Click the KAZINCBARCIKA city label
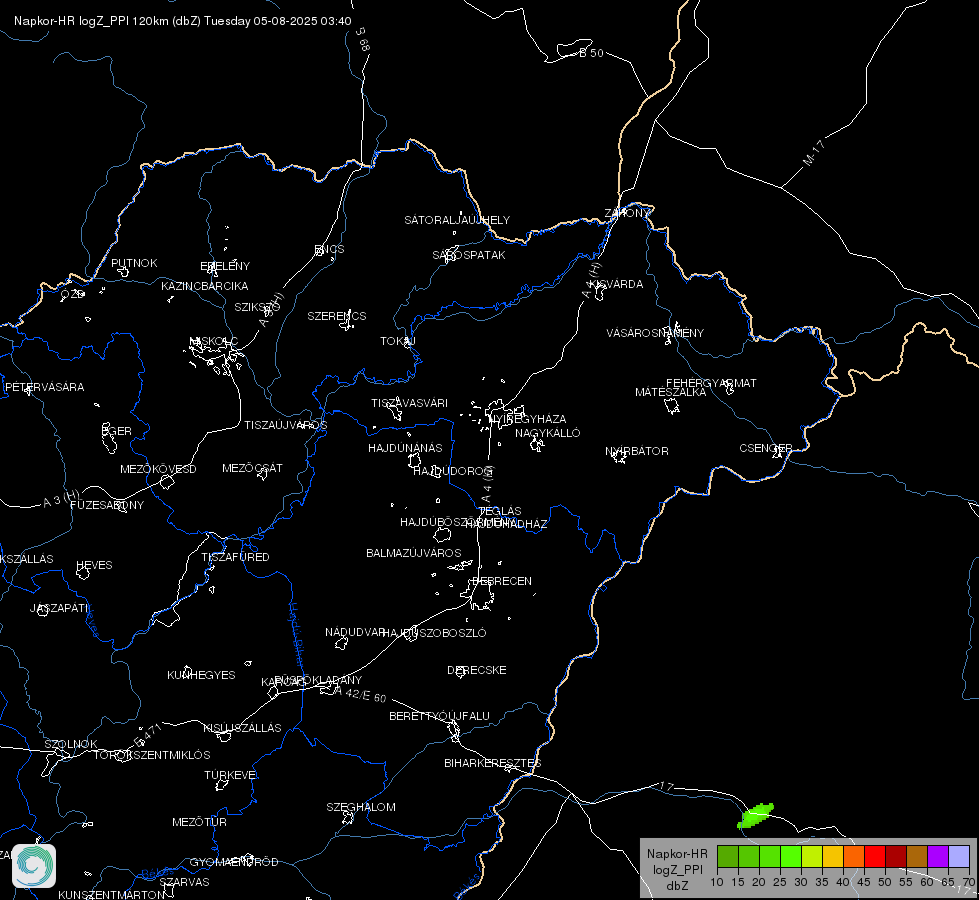 (x=205, y=286)
